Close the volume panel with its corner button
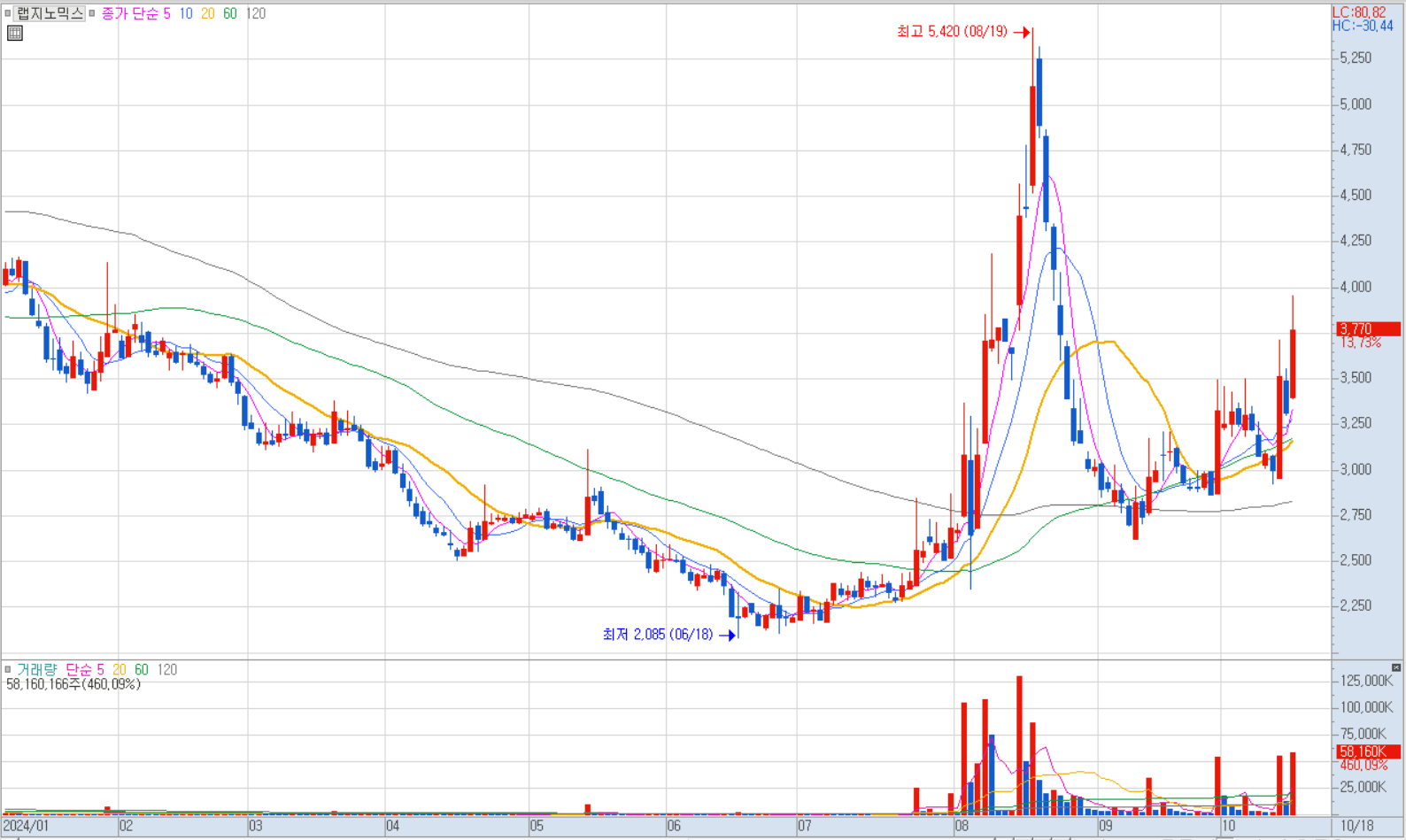The height and width of the screenshot is (840, 1406). tap(1396, 667)
